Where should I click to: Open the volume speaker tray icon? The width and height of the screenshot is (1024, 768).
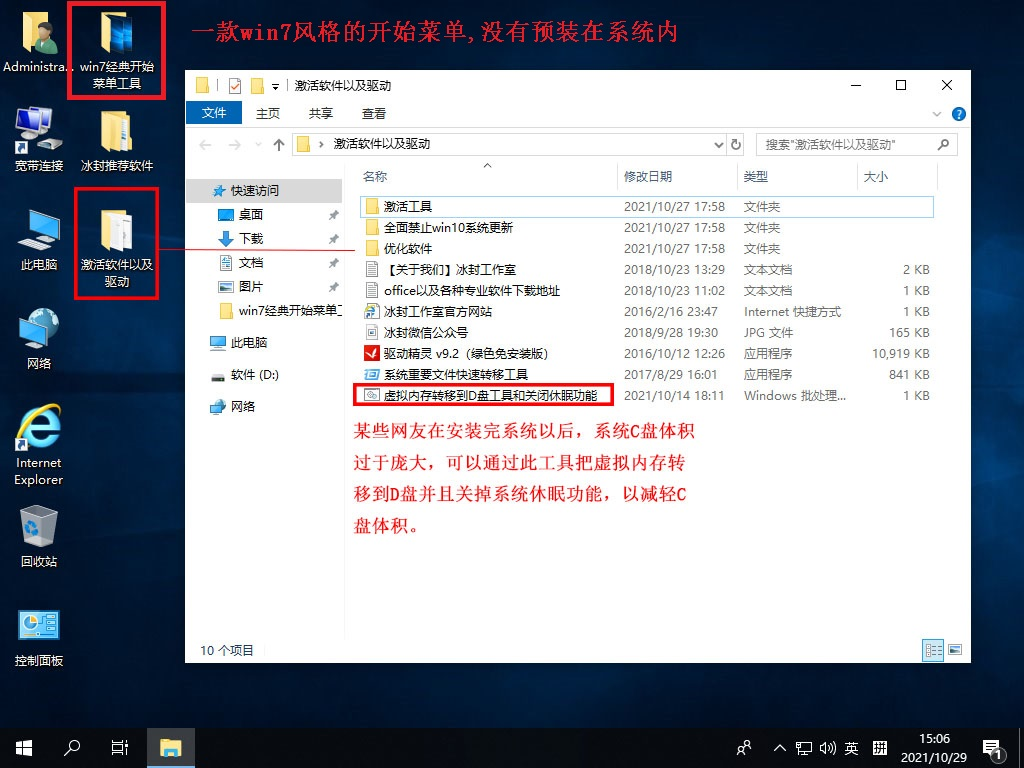(x=828, y=748)
